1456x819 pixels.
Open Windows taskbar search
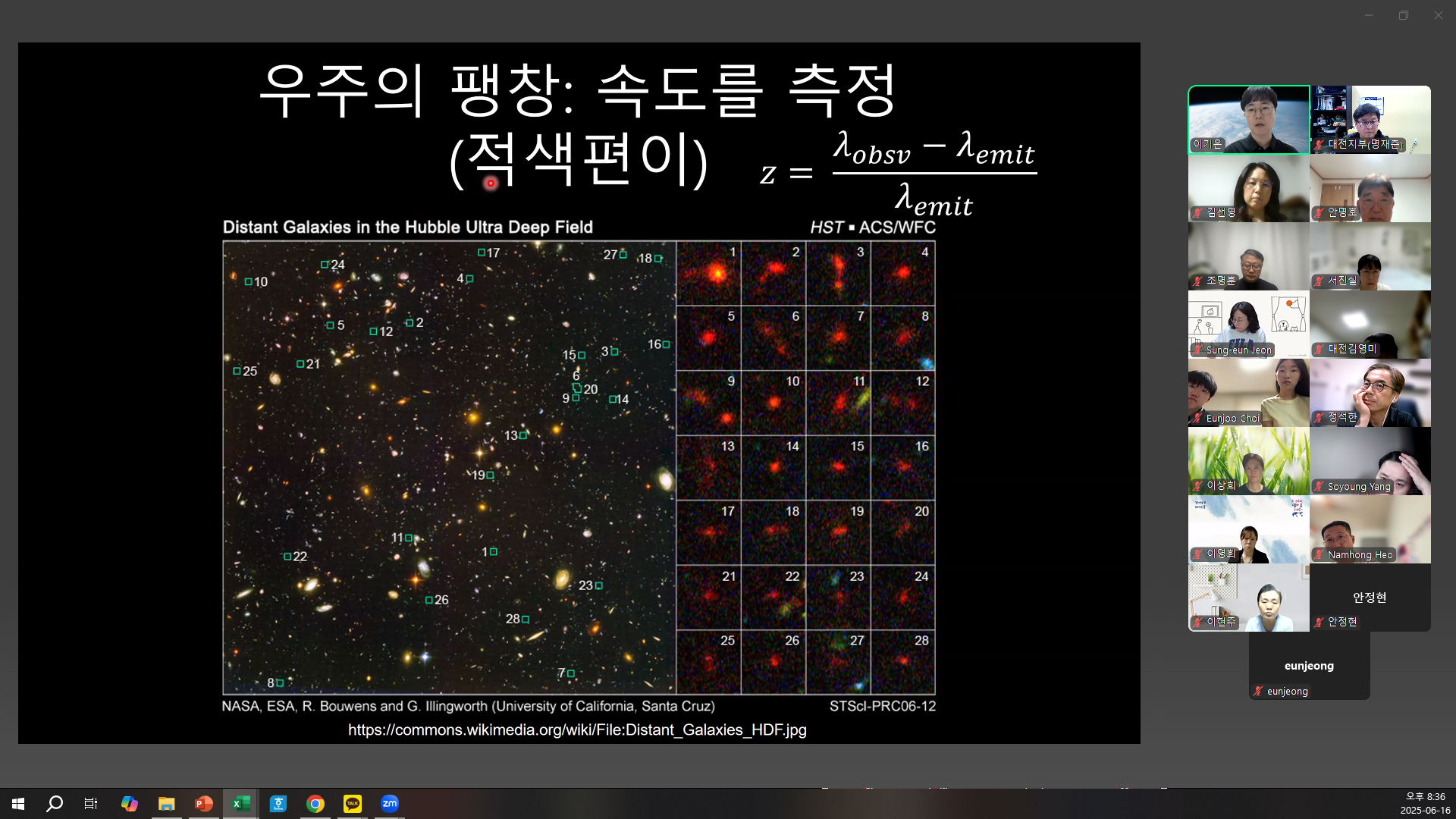point(55,804)
